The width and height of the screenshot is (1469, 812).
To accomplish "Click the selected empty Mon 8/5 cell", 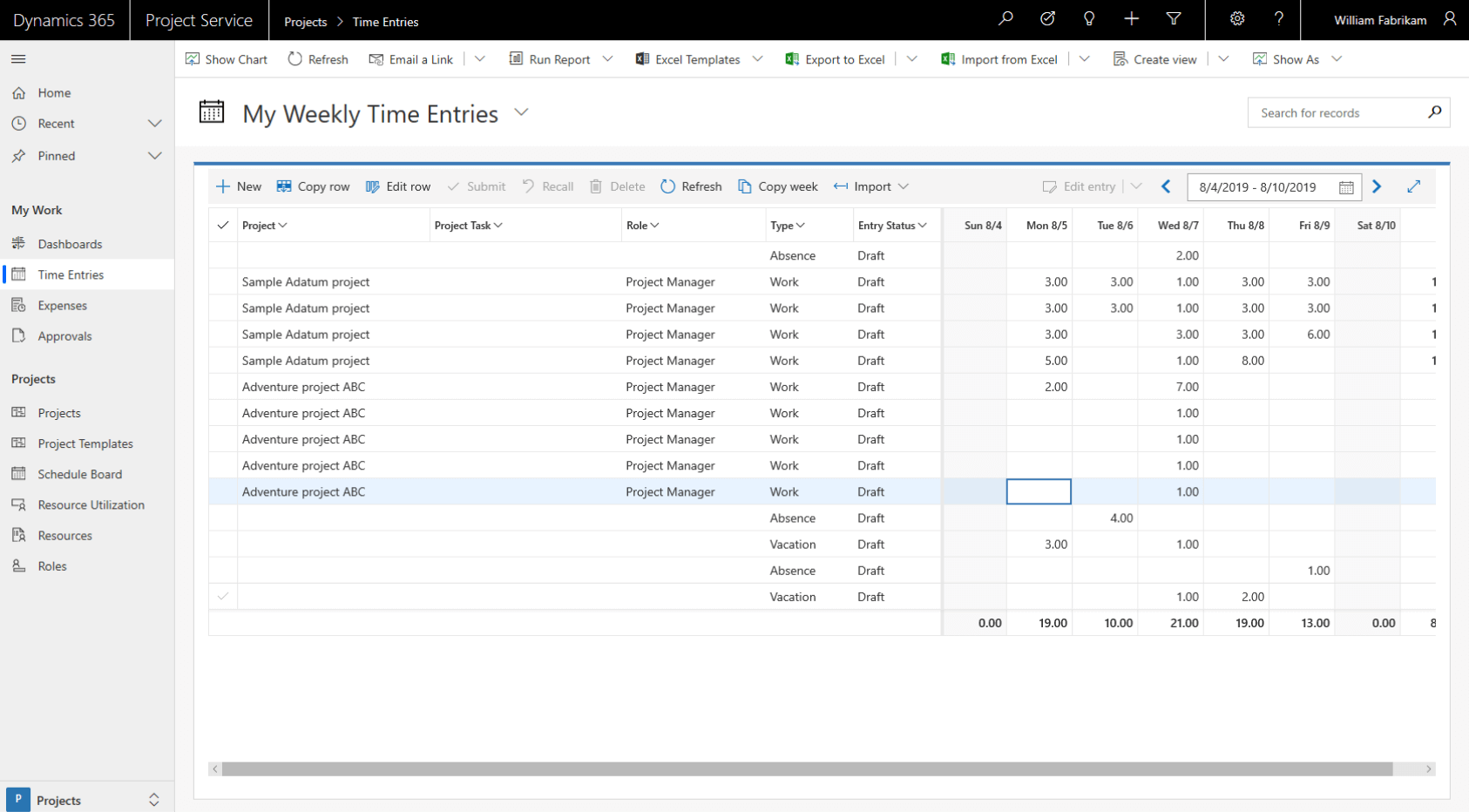I will [x=1039, y=491].
